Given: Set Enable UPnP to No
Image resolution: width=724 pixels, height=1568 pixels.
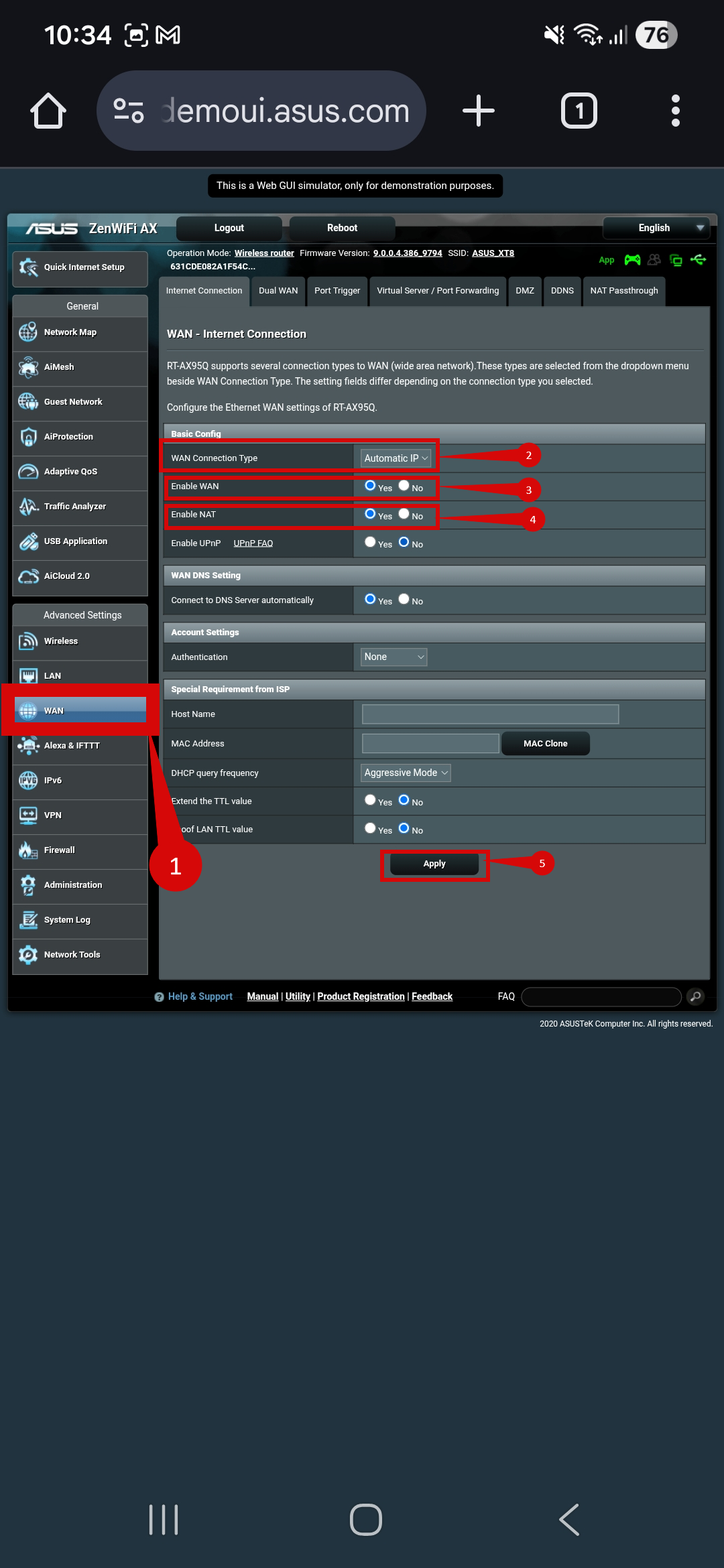Looking at the screenshot, I should (x=404, y=542).
